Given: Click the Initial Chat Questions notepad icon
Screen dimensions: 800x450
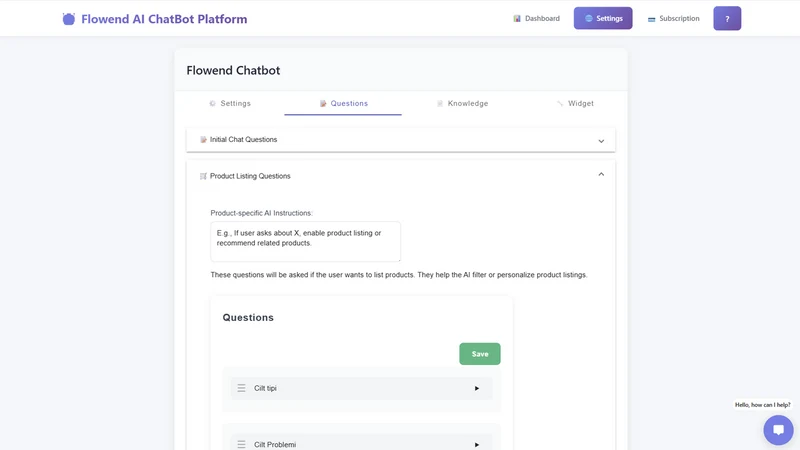Looking at the screenshot, I should (x=203, y=139).
